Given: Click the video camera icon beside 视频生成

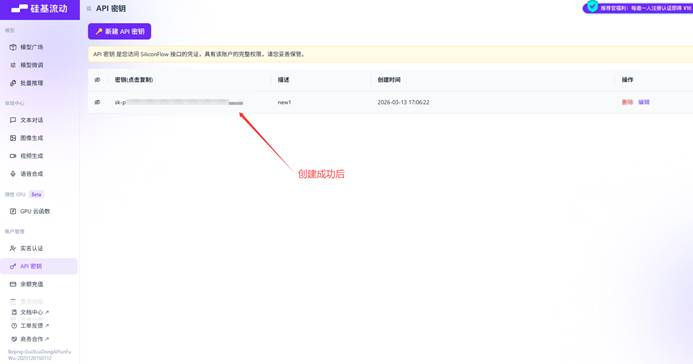Looking at the screenshot, I should pyautogui.click(x=13, y=156).
